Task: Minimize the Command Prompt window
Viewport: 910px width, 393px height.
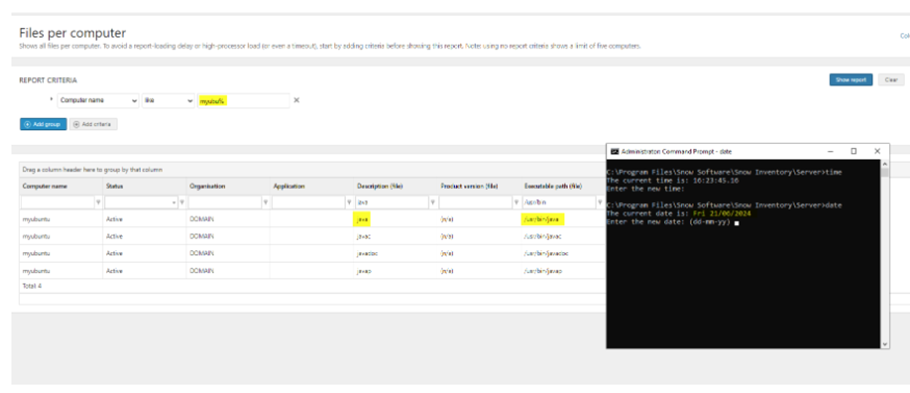Action: pyautogui.click(x=830, y=151)
